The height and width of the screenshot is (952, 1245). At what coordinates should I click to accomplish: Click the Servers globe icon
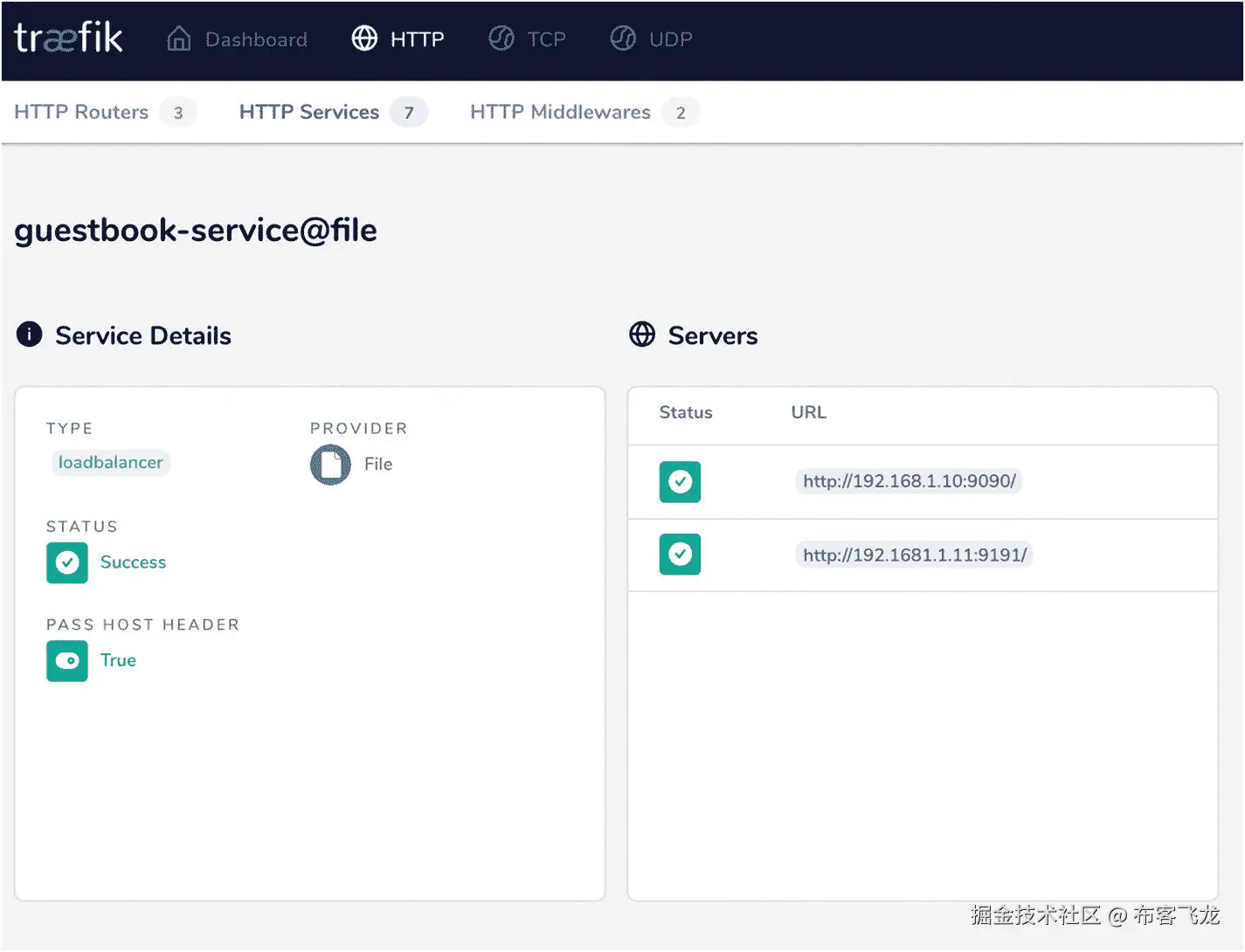[642, 335]
